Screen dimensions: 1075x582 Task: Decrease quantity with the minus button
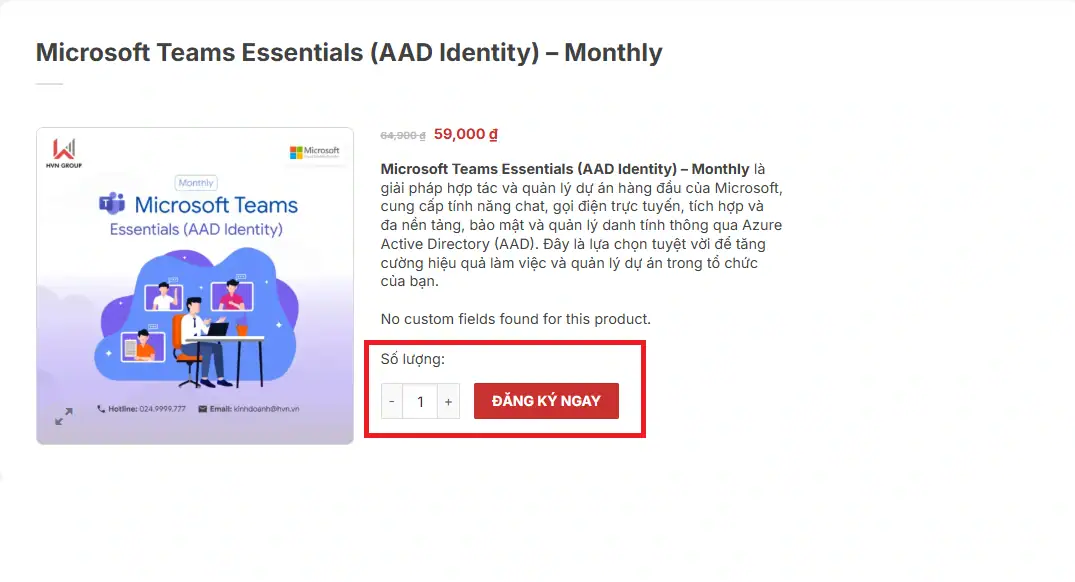[x=391, y=401]
